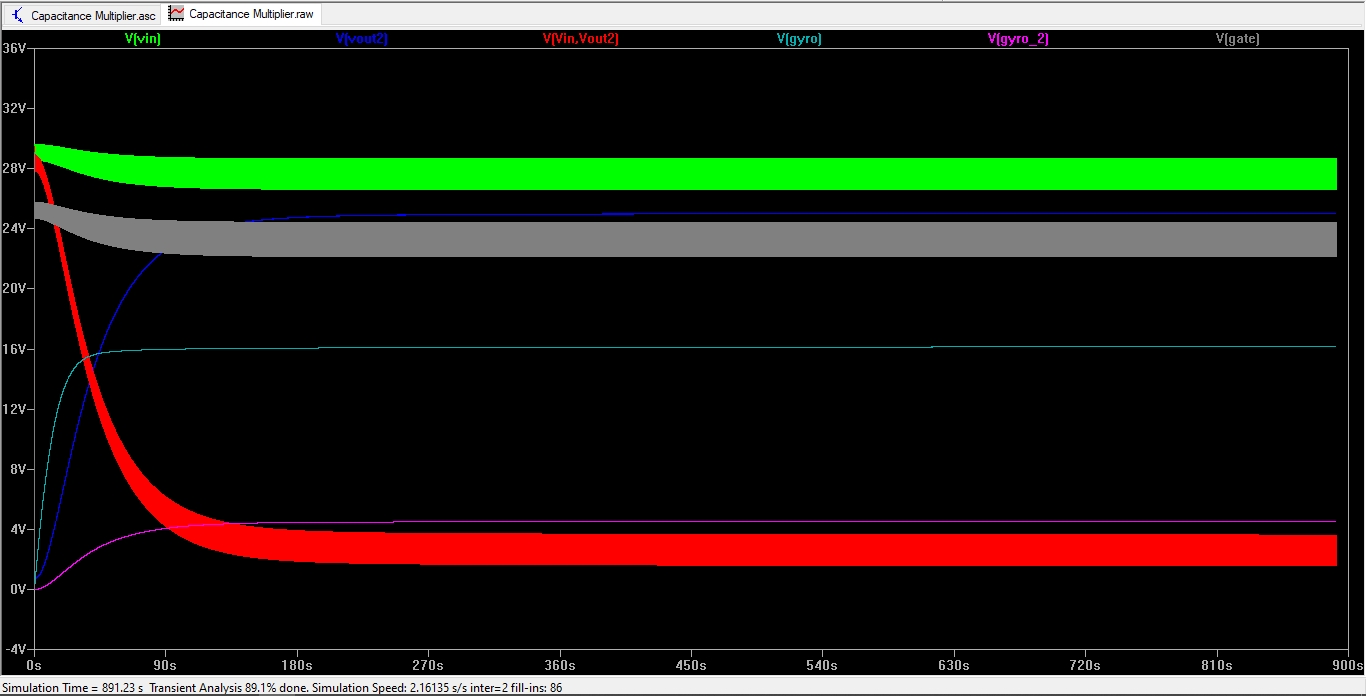
Task: Select the red V(Vin,Vout2) trace label
Action: click(x=581, y=39)
